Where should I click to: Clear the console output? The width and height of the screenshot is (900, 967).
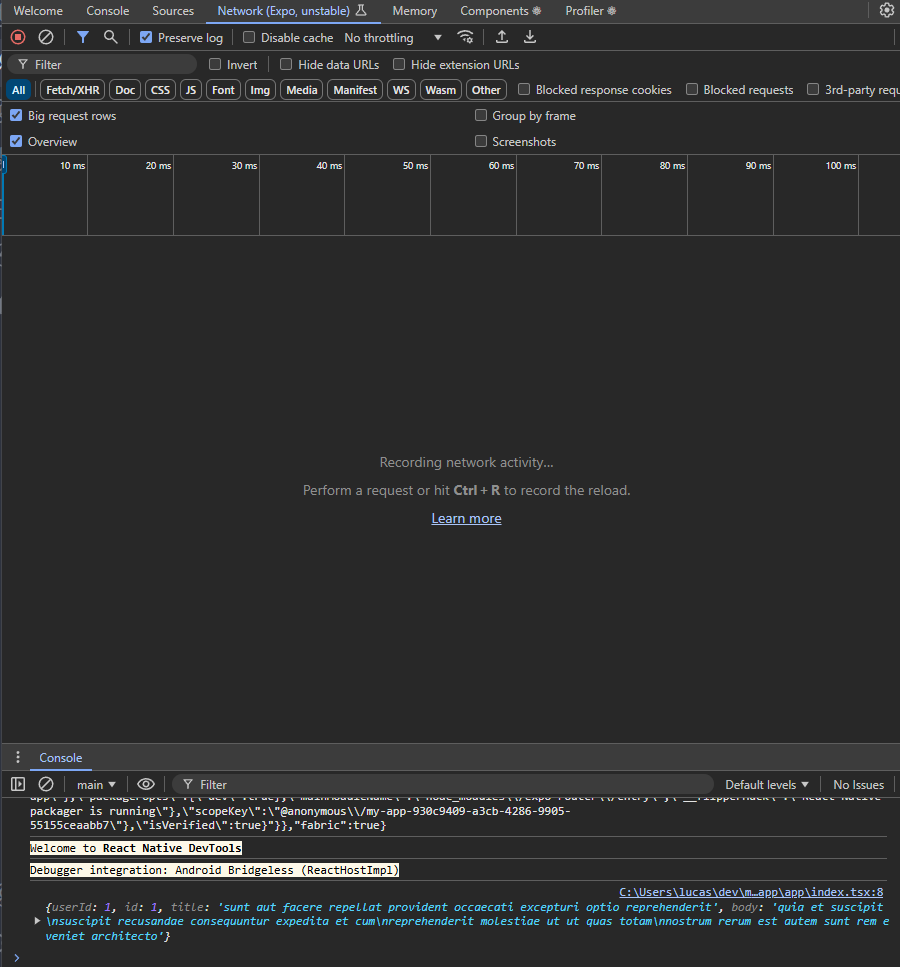coord(46,784)
